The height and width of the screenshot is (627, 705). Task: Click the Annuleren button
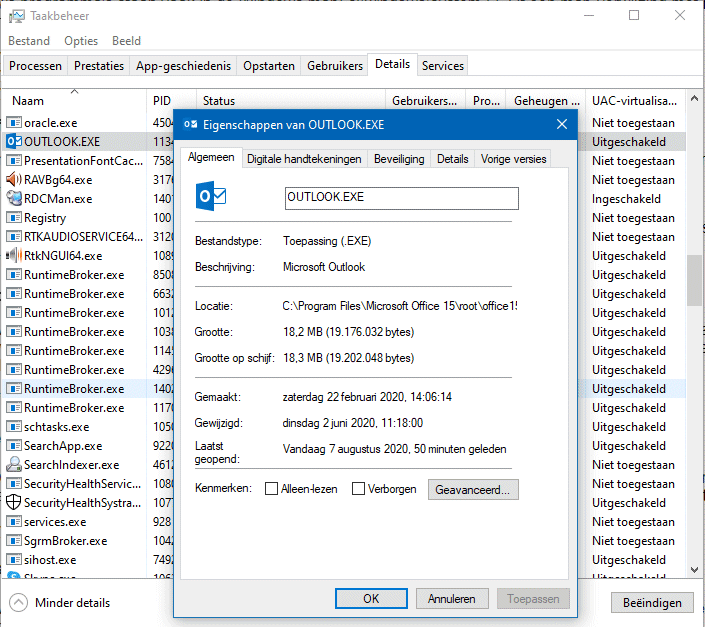point(452,599)
